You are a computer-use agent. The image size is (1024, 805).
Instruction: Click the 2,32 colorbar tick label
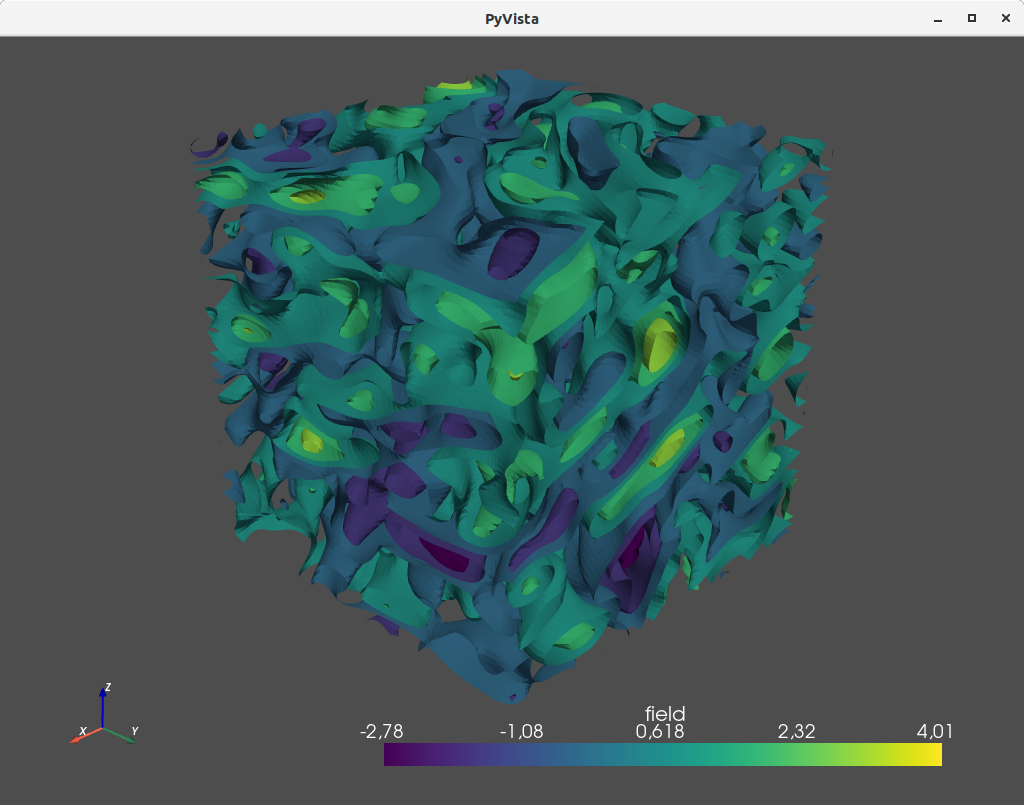coord(796,731)
